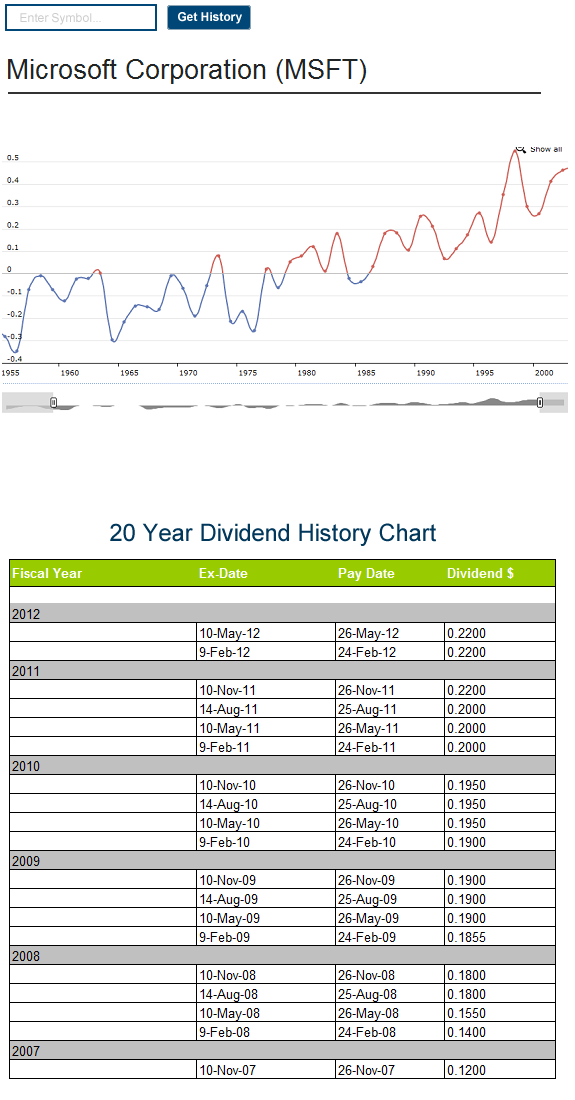Click the 14-Aug-08 ex-date cell
Image resolution: width=575 pixels, height=1100 pixels.
click(x=266, y=993)
